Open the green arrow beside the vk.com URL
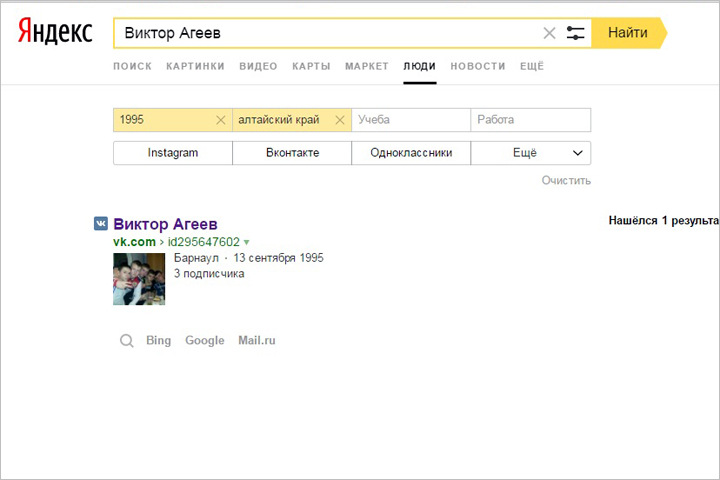This screenshot has width=720, height=480. [247, 242]
